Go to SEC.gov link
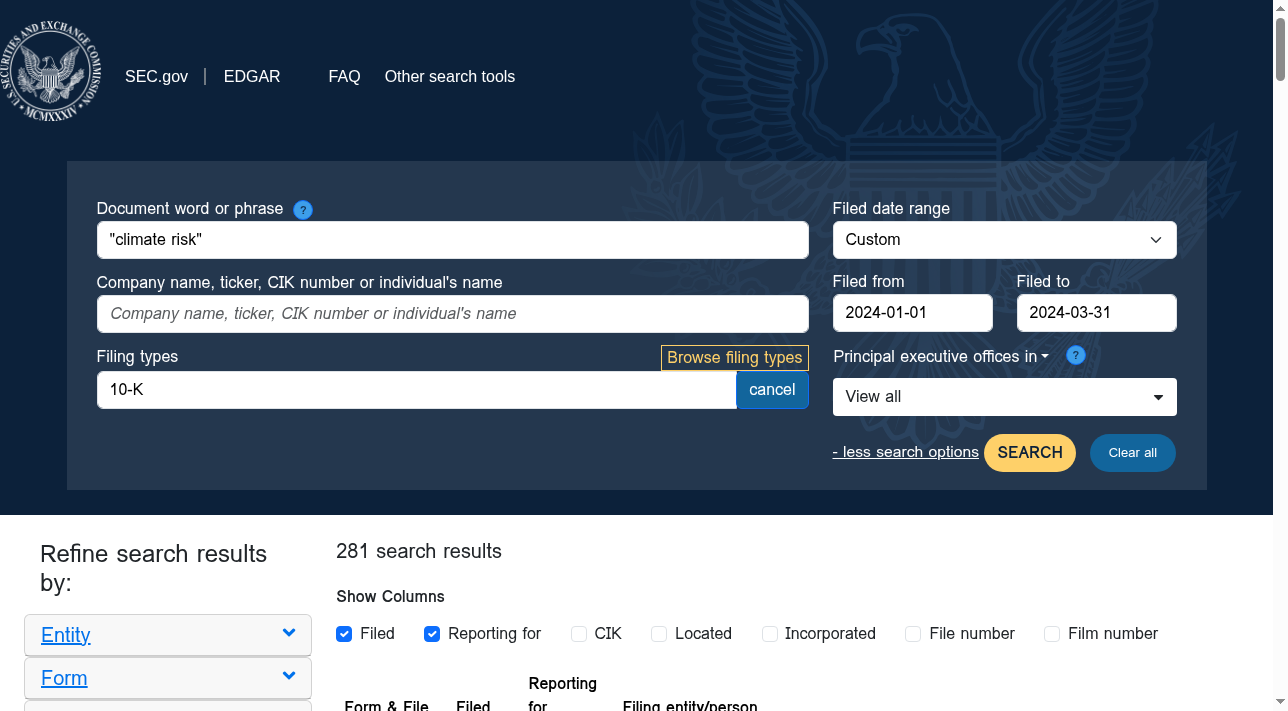1288x711 pixels. (x=156, y=77)
